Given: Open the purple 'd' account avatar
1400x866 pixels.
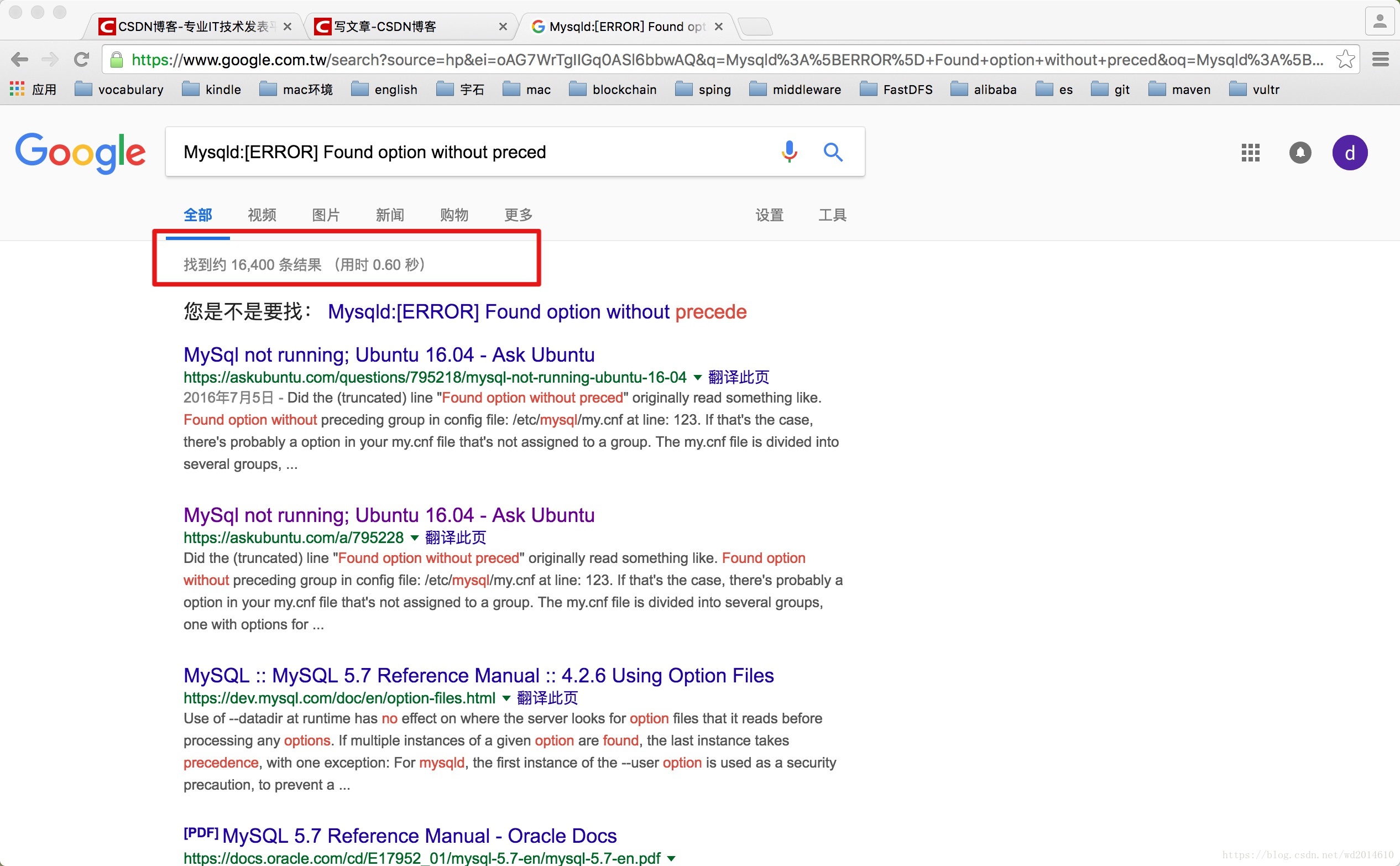Looking at the screenshot, I should (x=1350, y=153).
